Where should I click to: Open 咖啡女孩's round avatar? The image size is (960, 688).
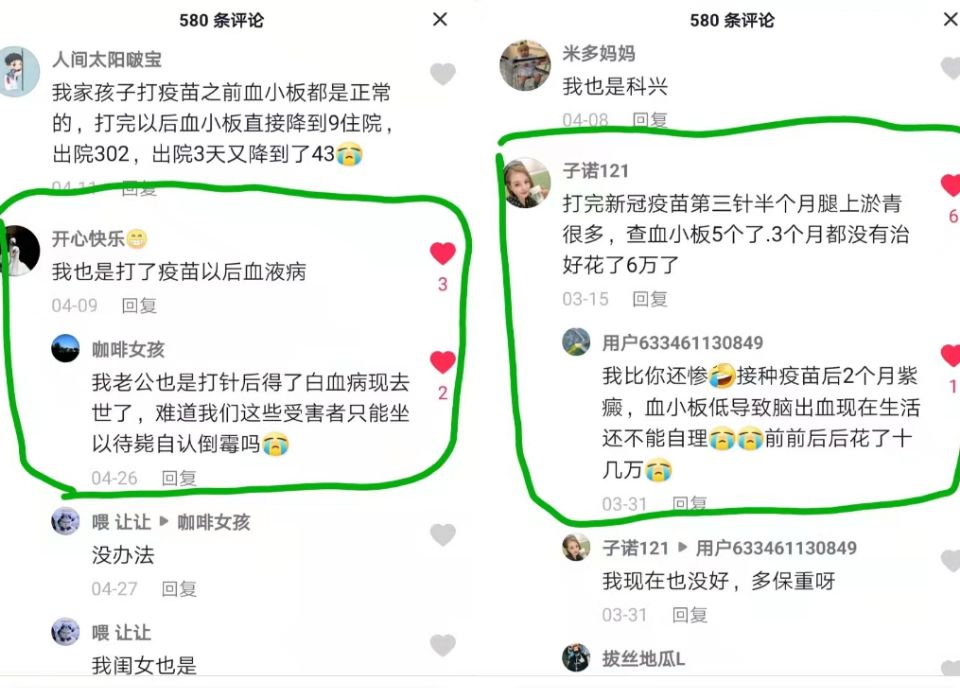pos(65,348)
